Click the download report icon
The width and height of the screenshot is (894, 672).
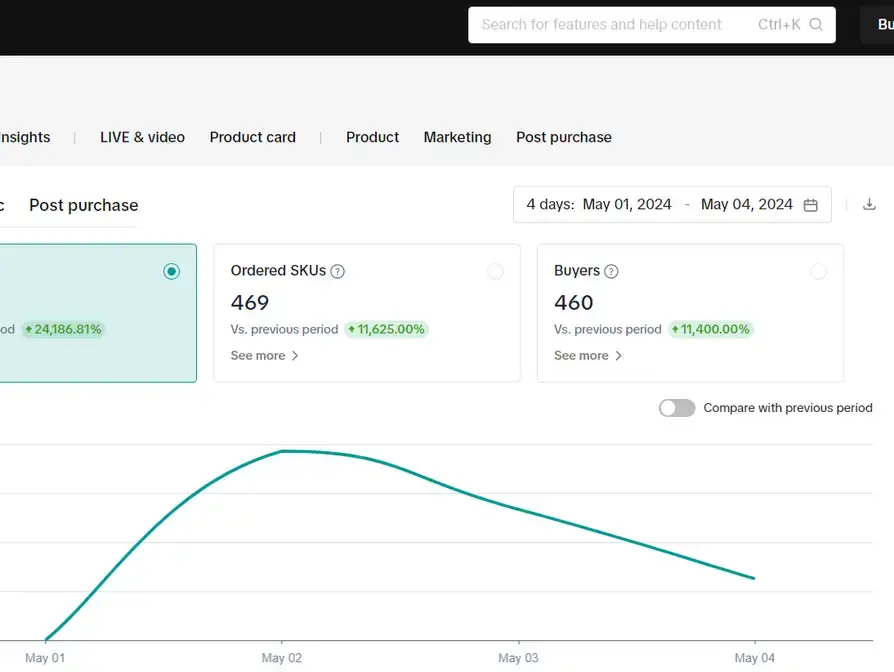click(x=869, y=205)
